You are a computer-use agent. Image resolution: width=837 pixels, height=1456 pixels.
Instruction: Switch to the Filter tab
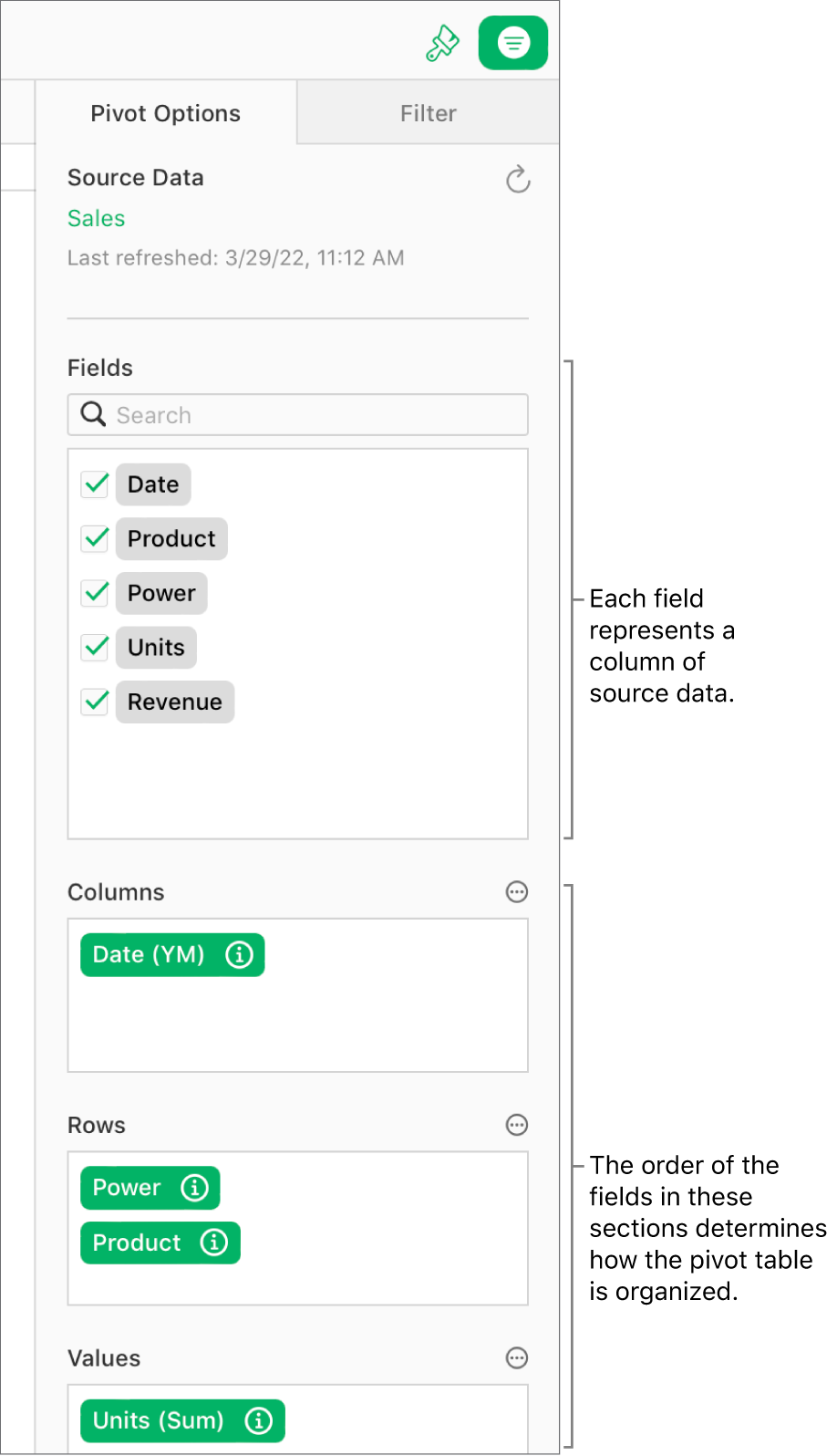point(428,112)
